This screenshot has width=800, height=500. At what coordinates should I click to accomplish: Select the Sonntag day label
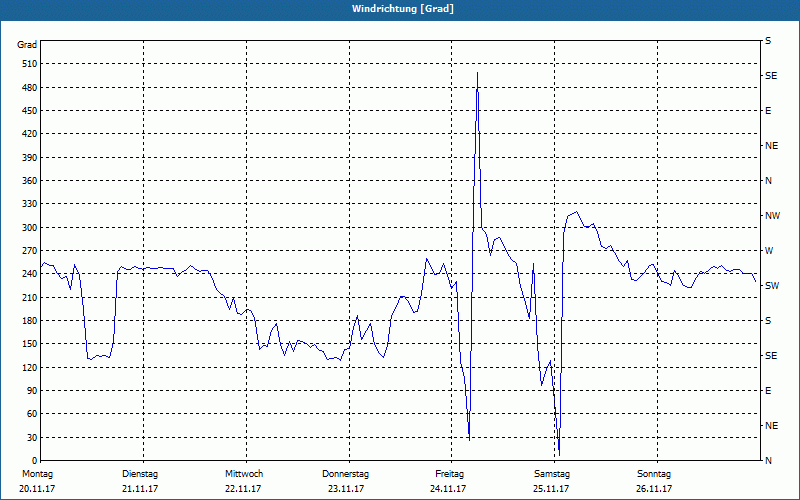[x=654, y=474]
